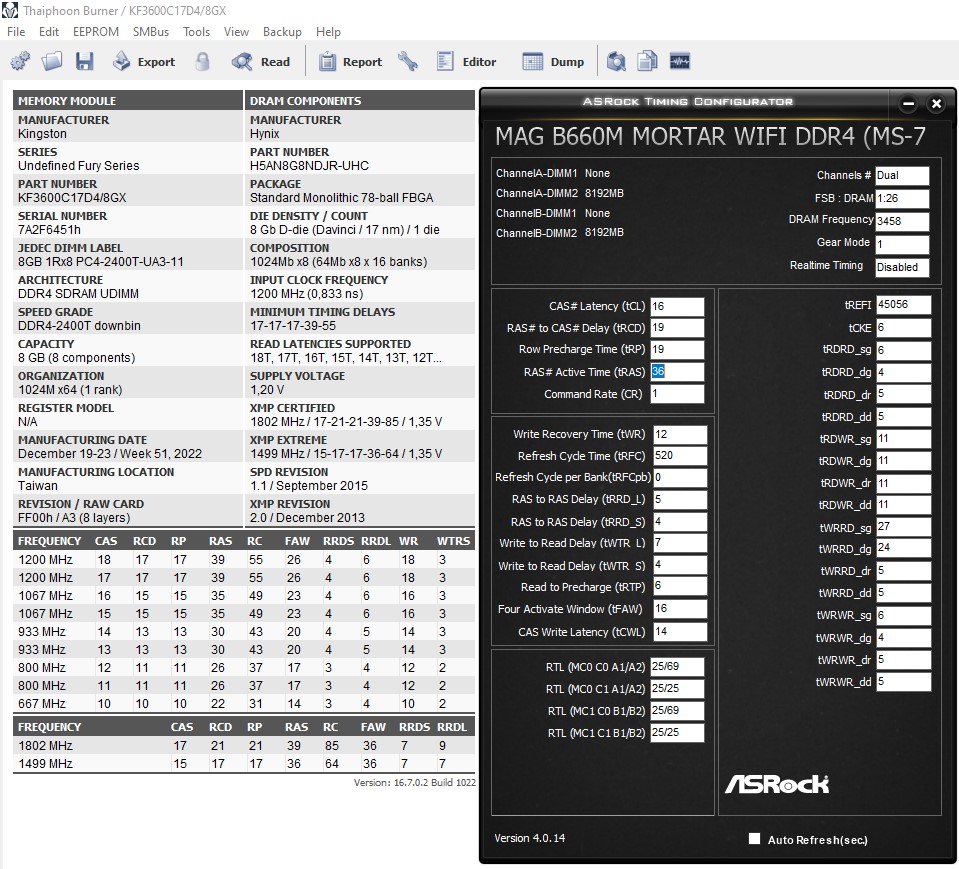This screenshot has height=869, width=959.
Task: Click the tRFCpb field showing 0
Action: (680, 478)
